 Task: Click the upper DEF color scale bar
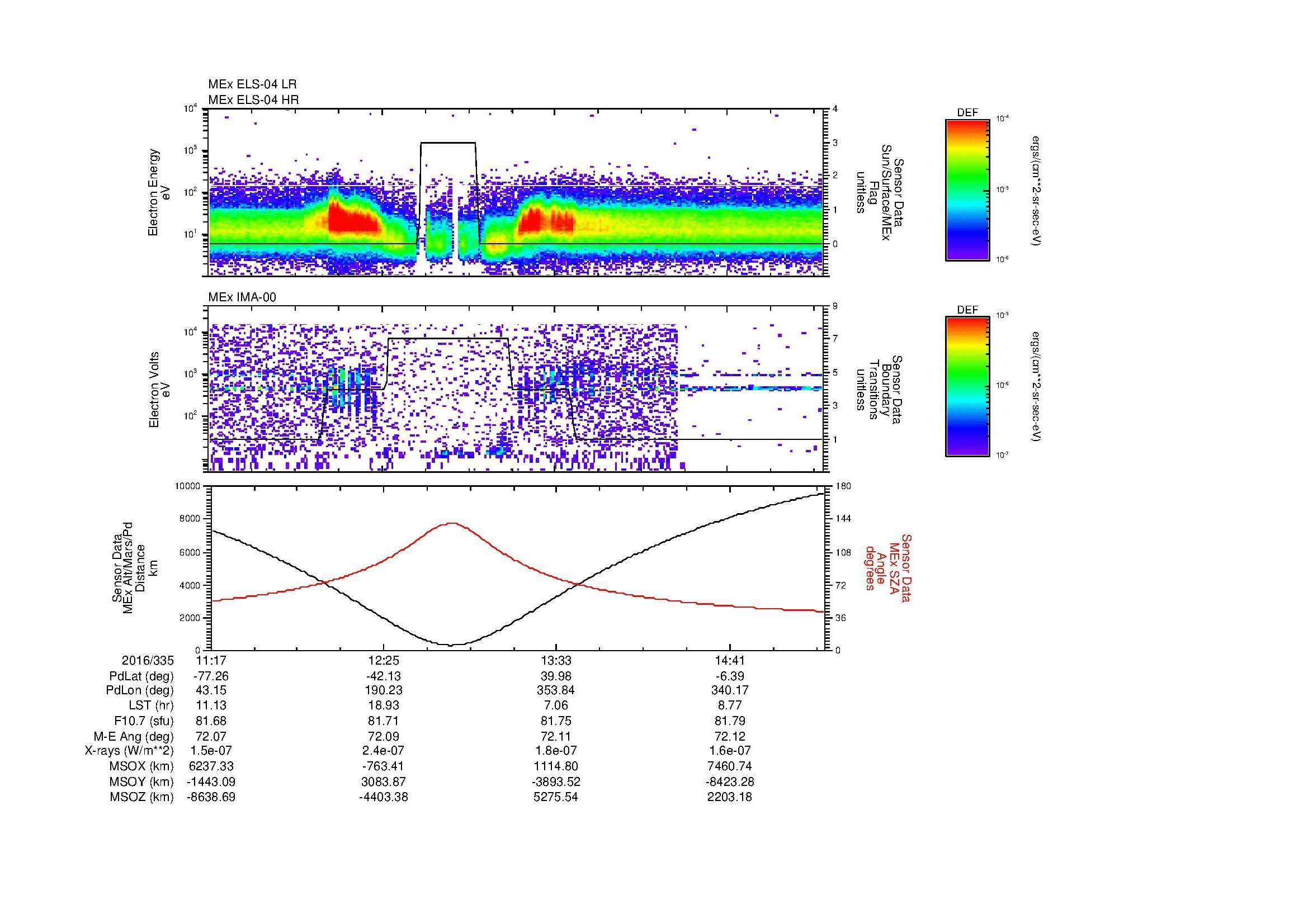pos(967,189)
